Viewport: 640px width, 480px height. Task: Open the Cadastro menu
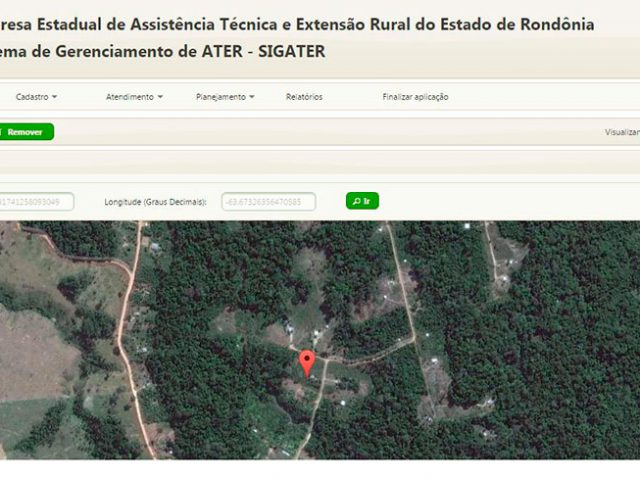pyautogui.click(x=36, y=97)
